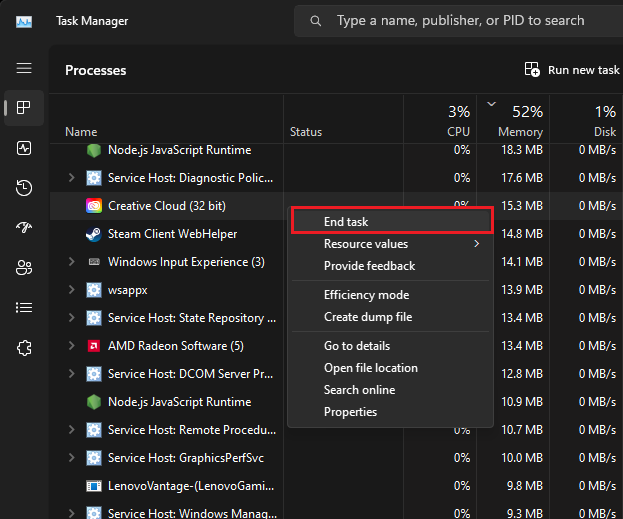This screenshot has height=519, width=623.
Task: Click the search box in Task Manager
Action: tap(460, 20)
